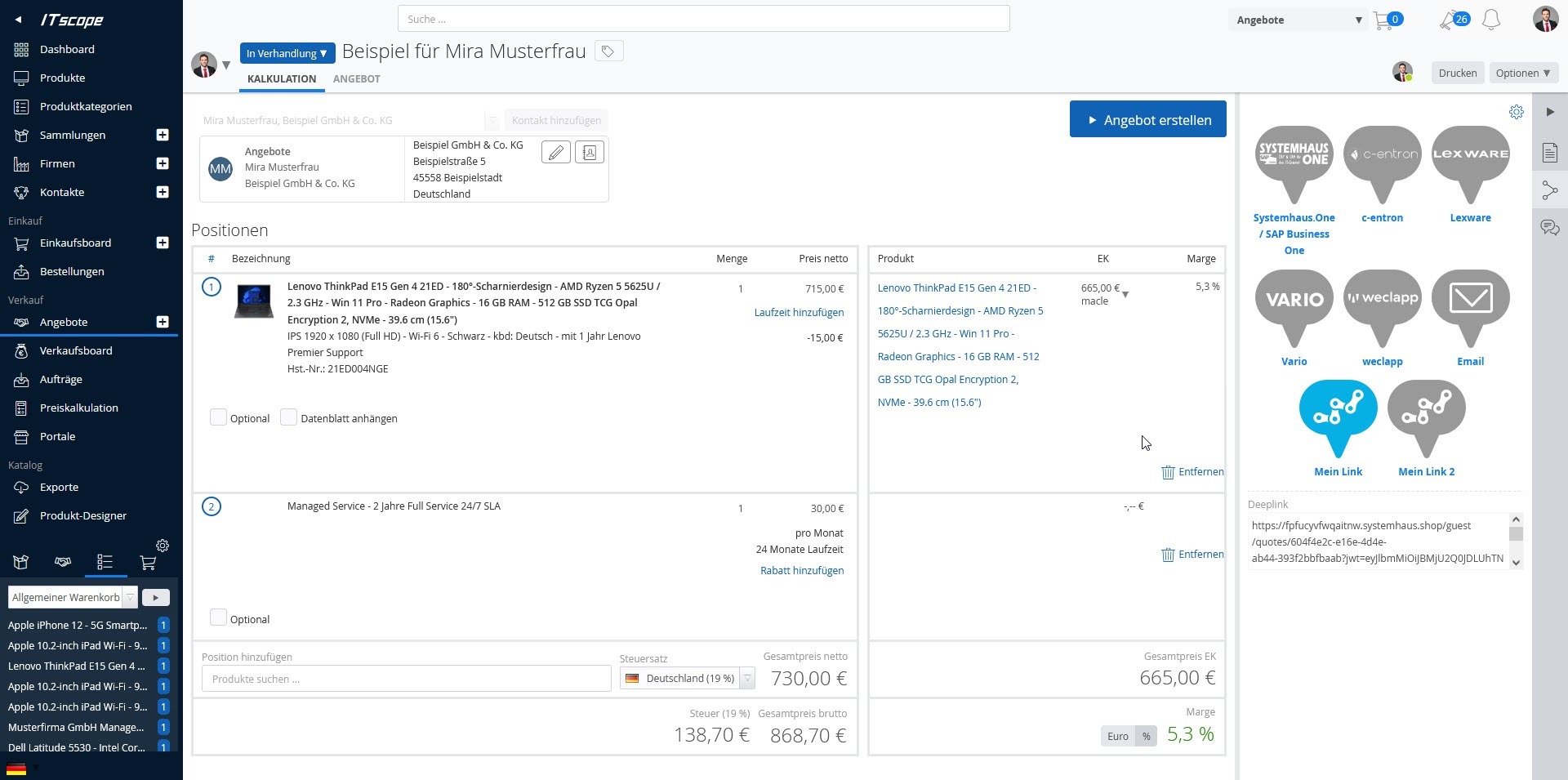
Task: Collapse the ITscope sidebar arrow
Action: (x=18, y=20)
